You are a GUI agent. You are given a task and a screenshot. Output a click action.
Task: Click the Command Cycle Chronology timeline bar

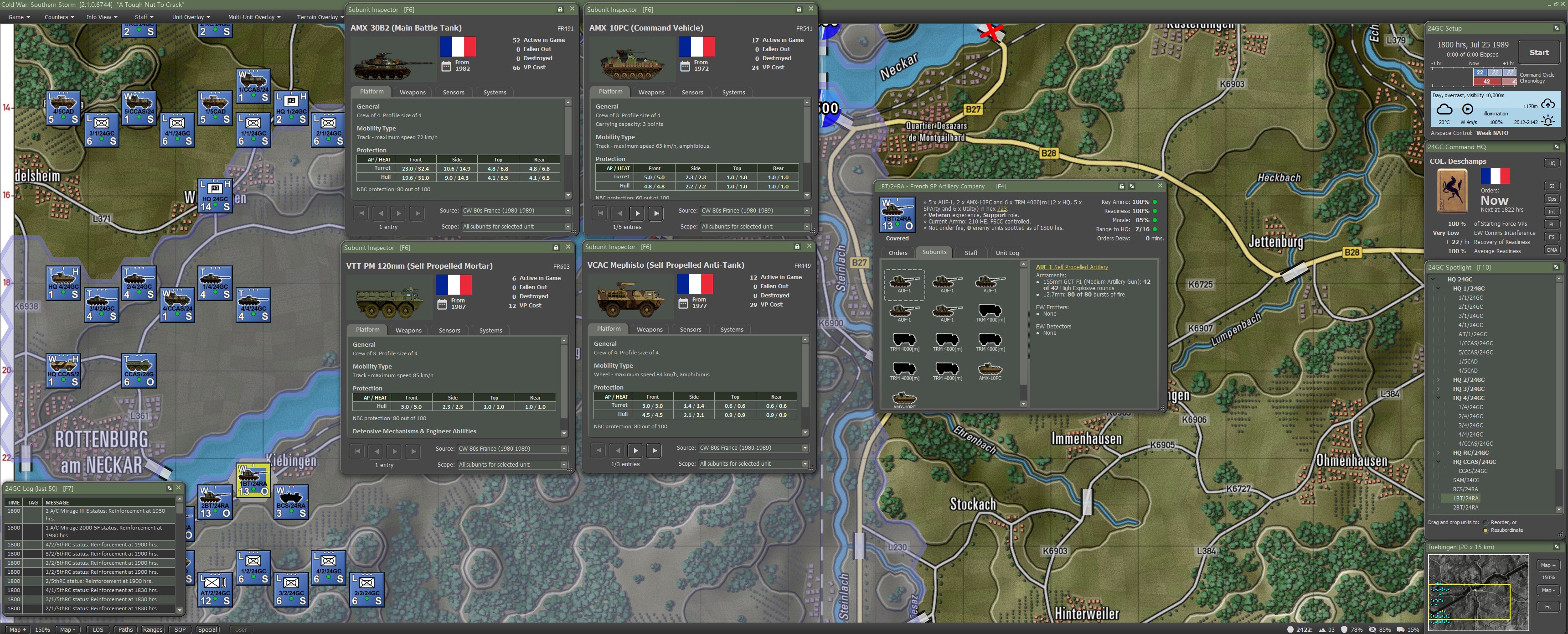[x=1474, y=78]
